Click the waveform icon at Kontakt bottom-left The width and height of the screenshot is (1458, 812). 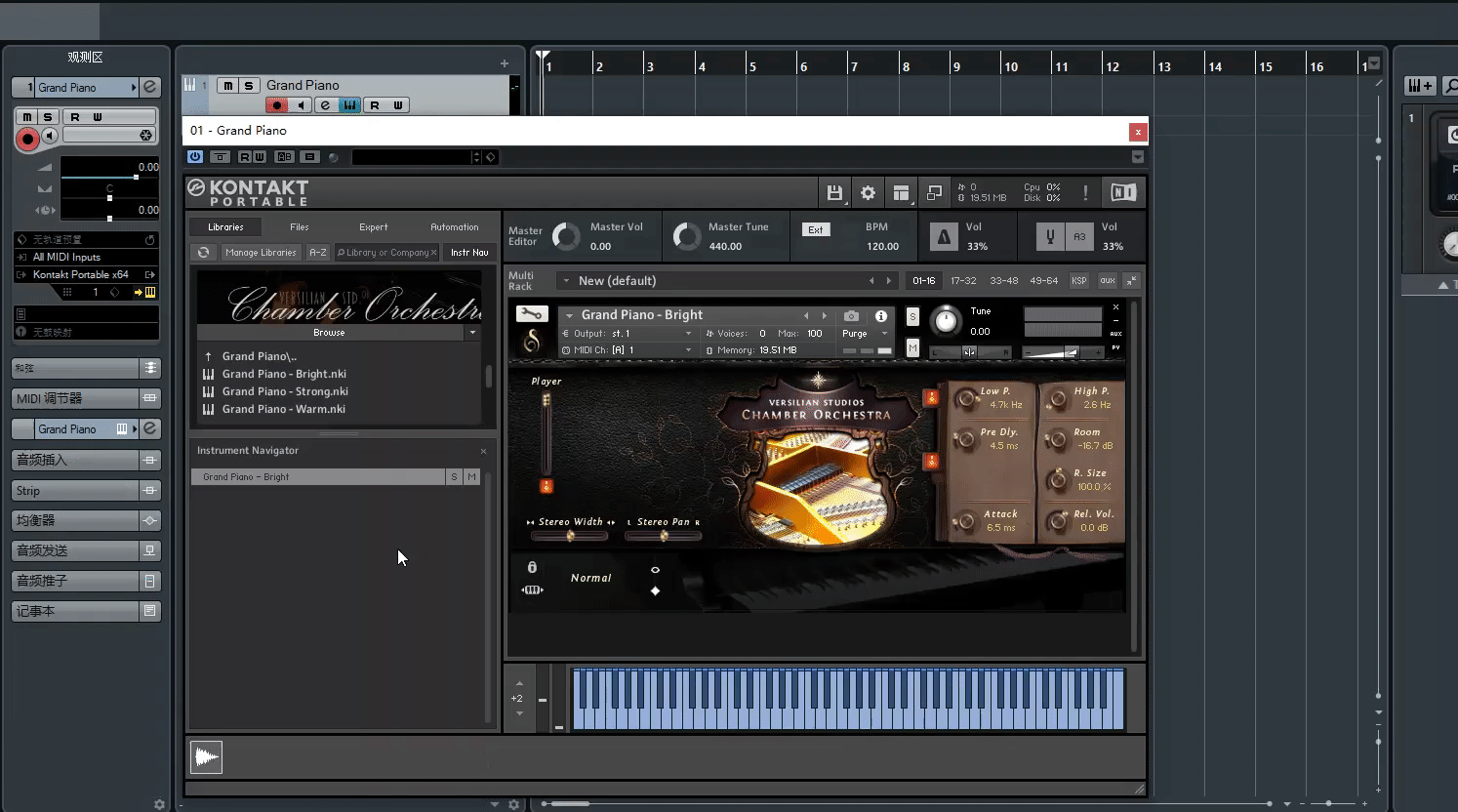pyautogui.click(x=206, y=757)
